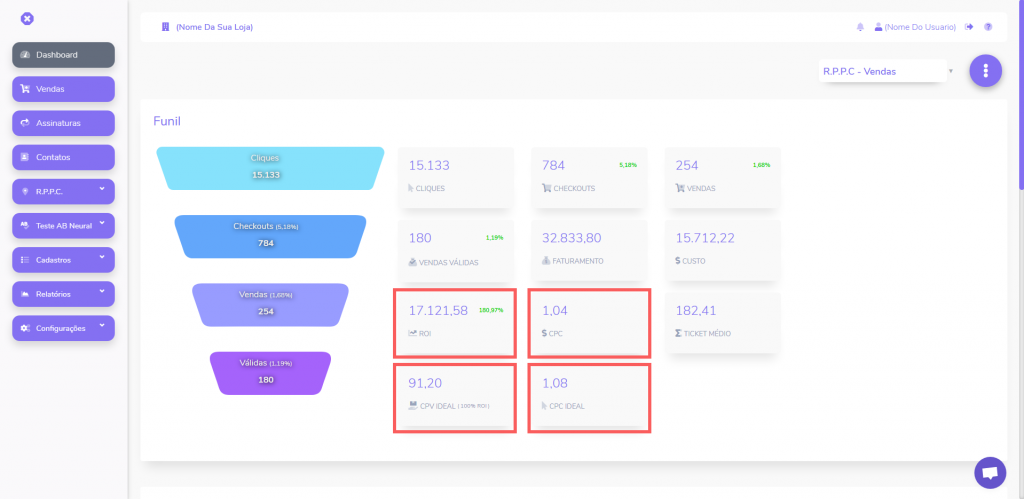Open the Vendas menu item
Screen dimensions: 1024x499
click(63, 89)
